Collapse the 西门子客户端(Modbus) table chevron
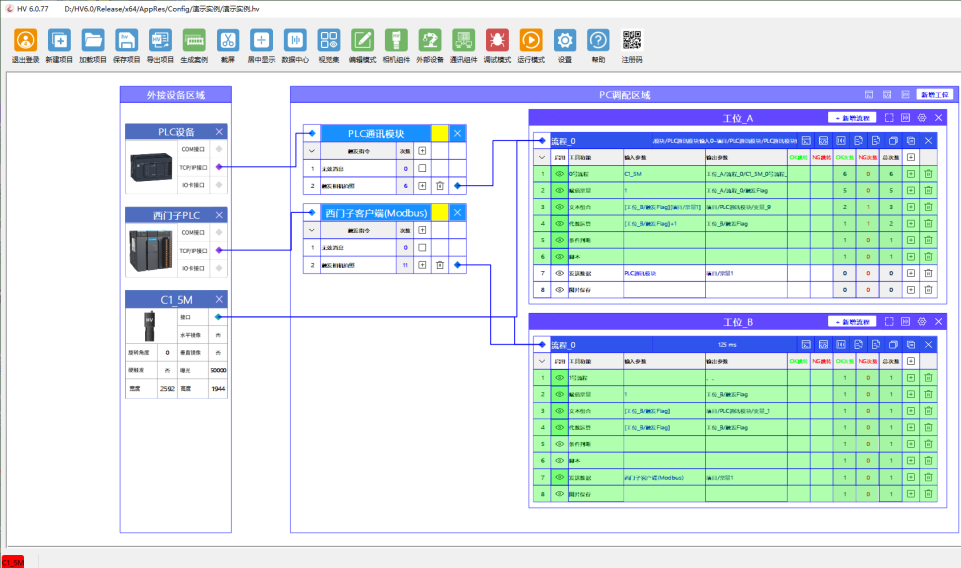 pos(312,230)
